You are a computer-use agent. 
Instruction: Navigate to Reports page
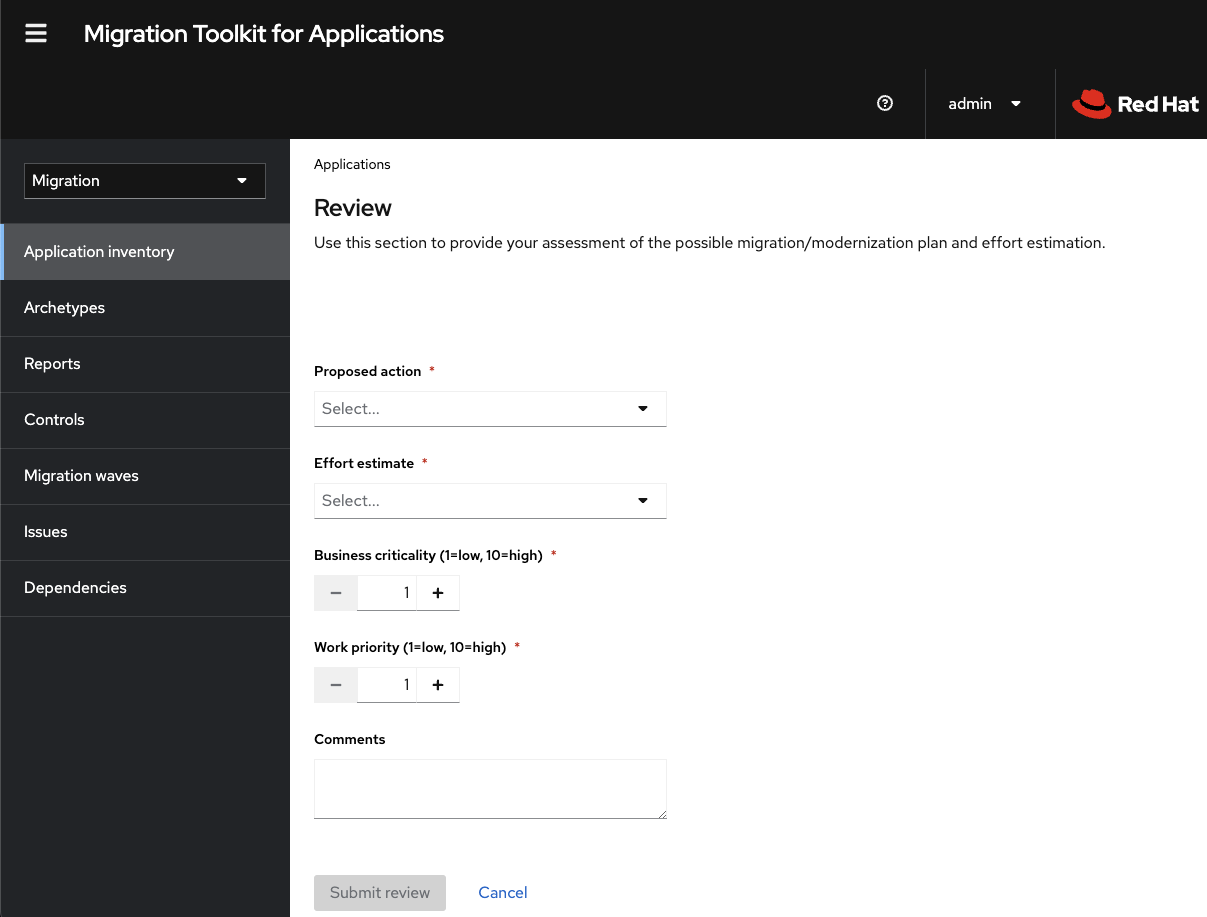52,364
